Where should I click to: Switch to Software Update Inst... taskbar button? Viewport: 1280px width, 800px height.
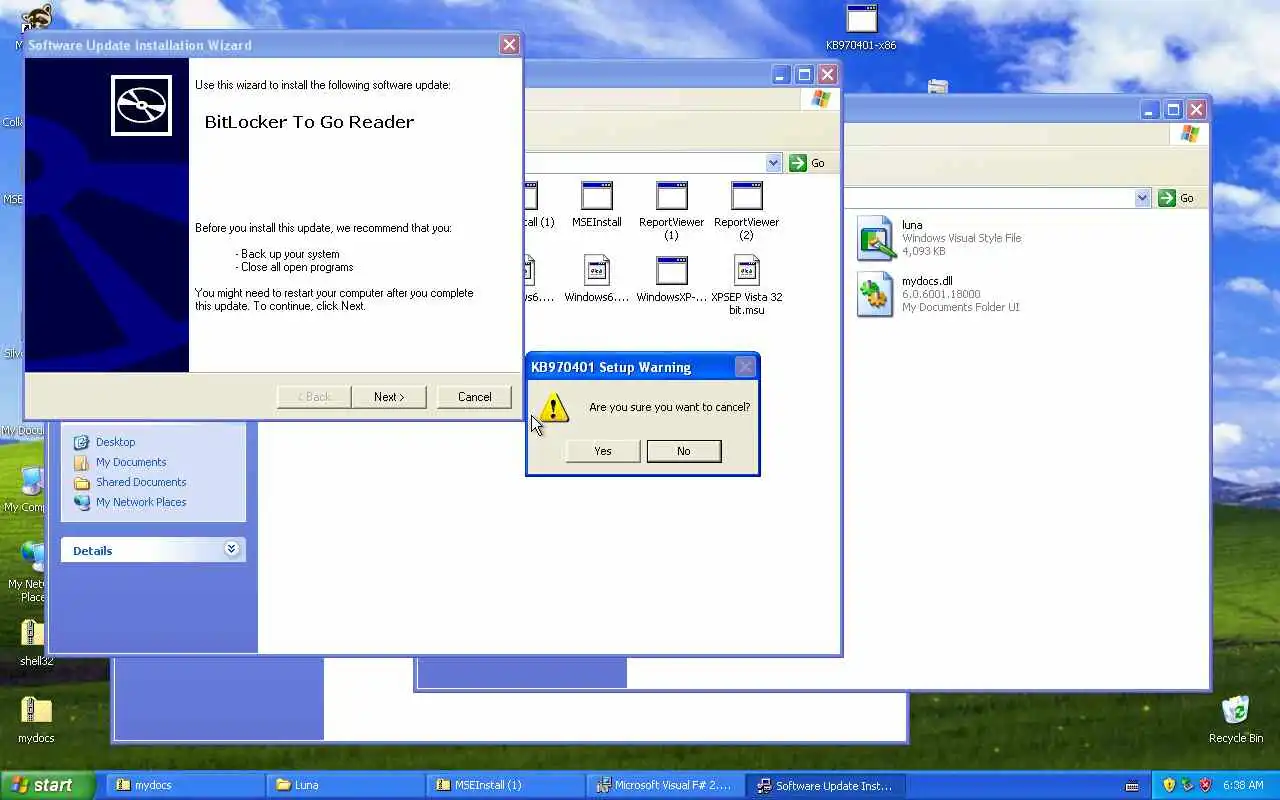(x=825, y=785)
